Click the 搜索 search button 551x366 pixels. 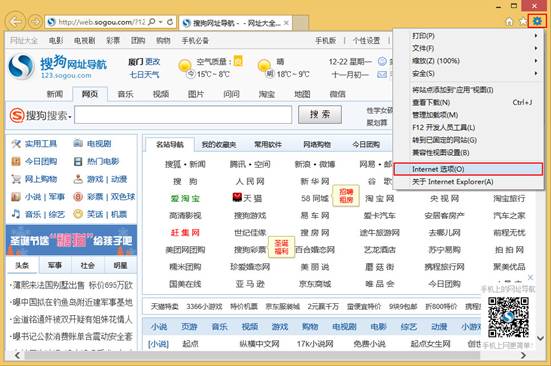coord(320,115)
